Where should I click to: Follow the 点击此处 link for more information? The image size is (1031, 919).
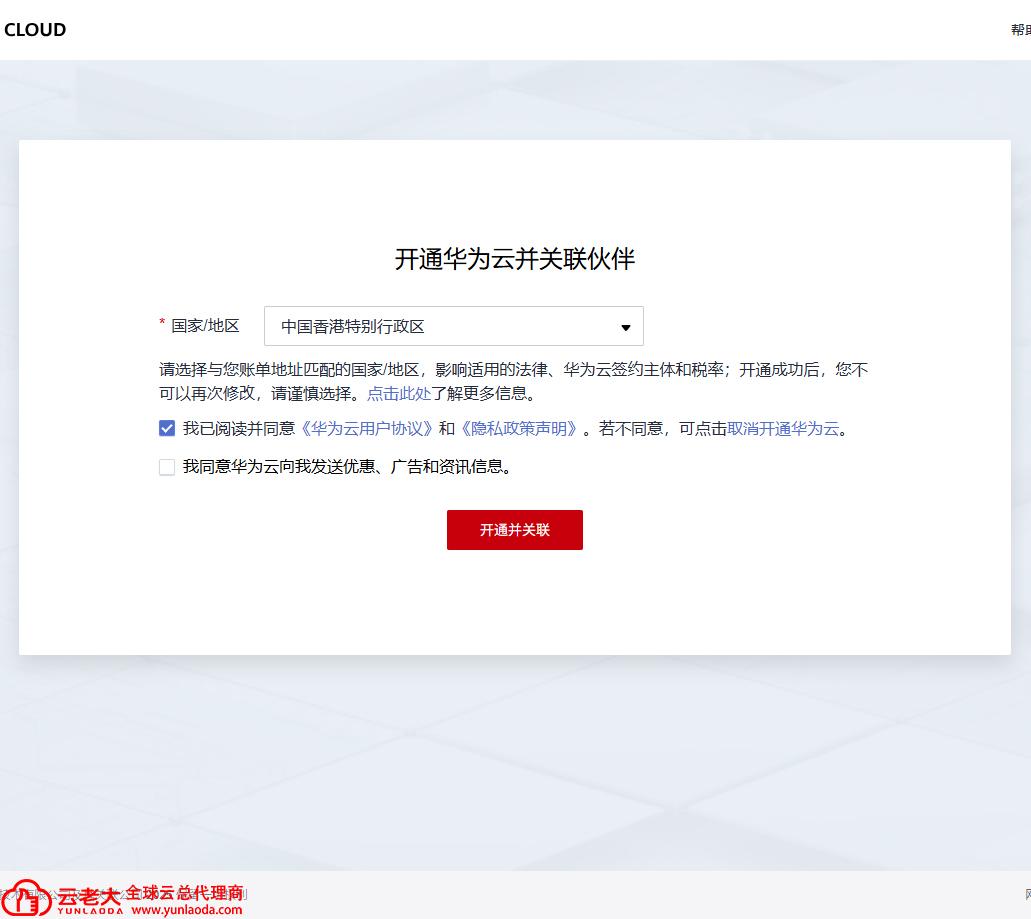(x=399, y=393)
